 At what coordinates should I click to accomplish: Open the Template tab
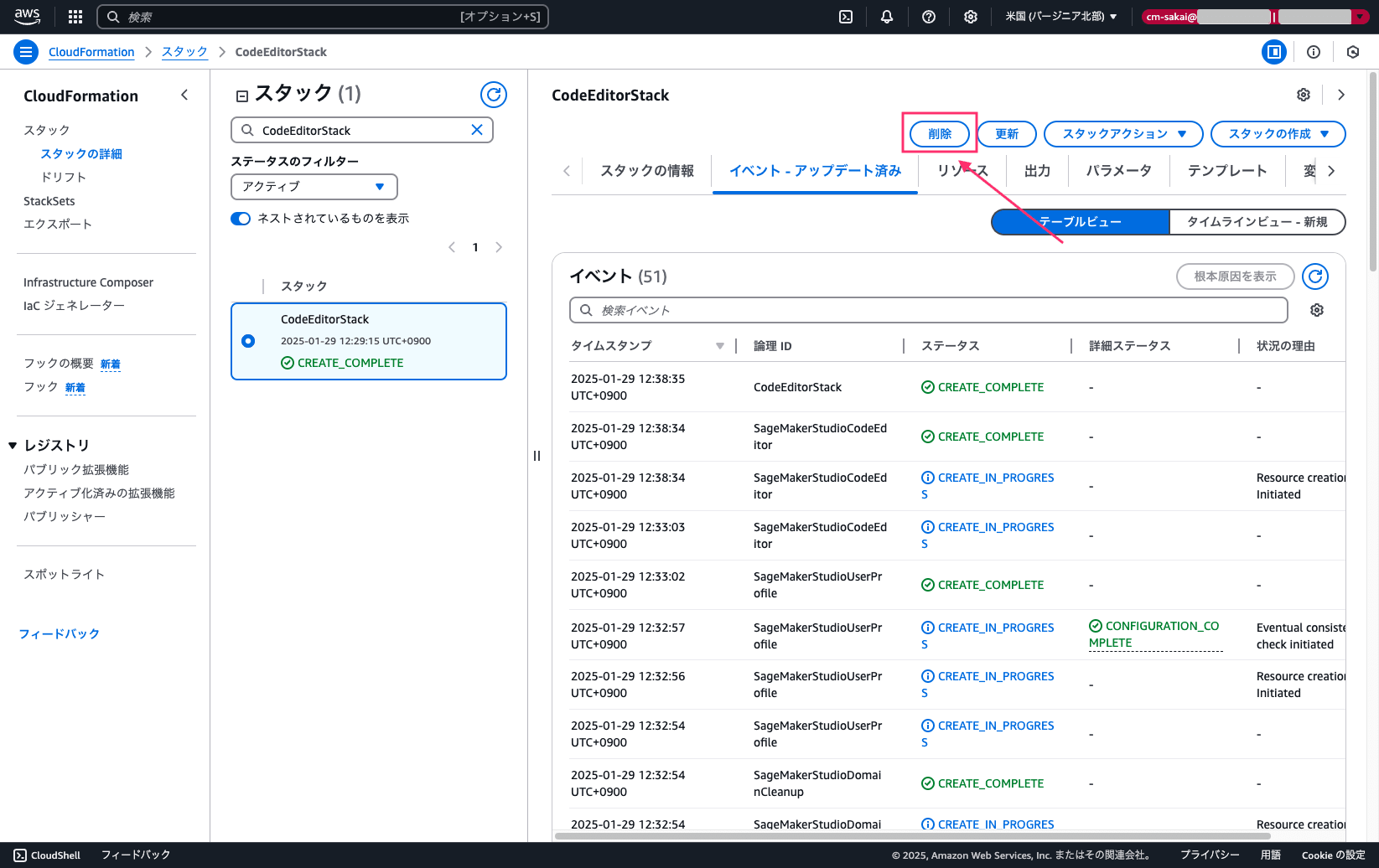point(1227,171)
